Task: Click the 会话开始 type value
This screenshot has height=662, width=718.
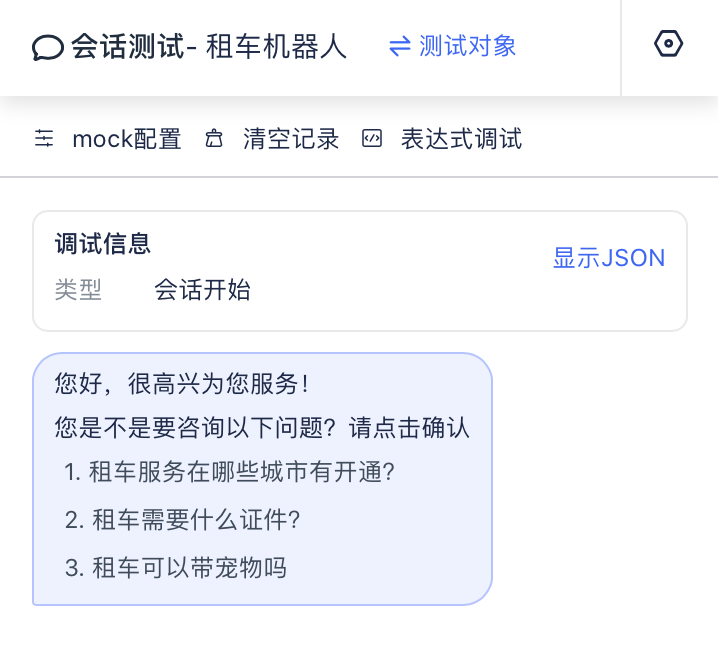Action: click(x=202, y=290)
